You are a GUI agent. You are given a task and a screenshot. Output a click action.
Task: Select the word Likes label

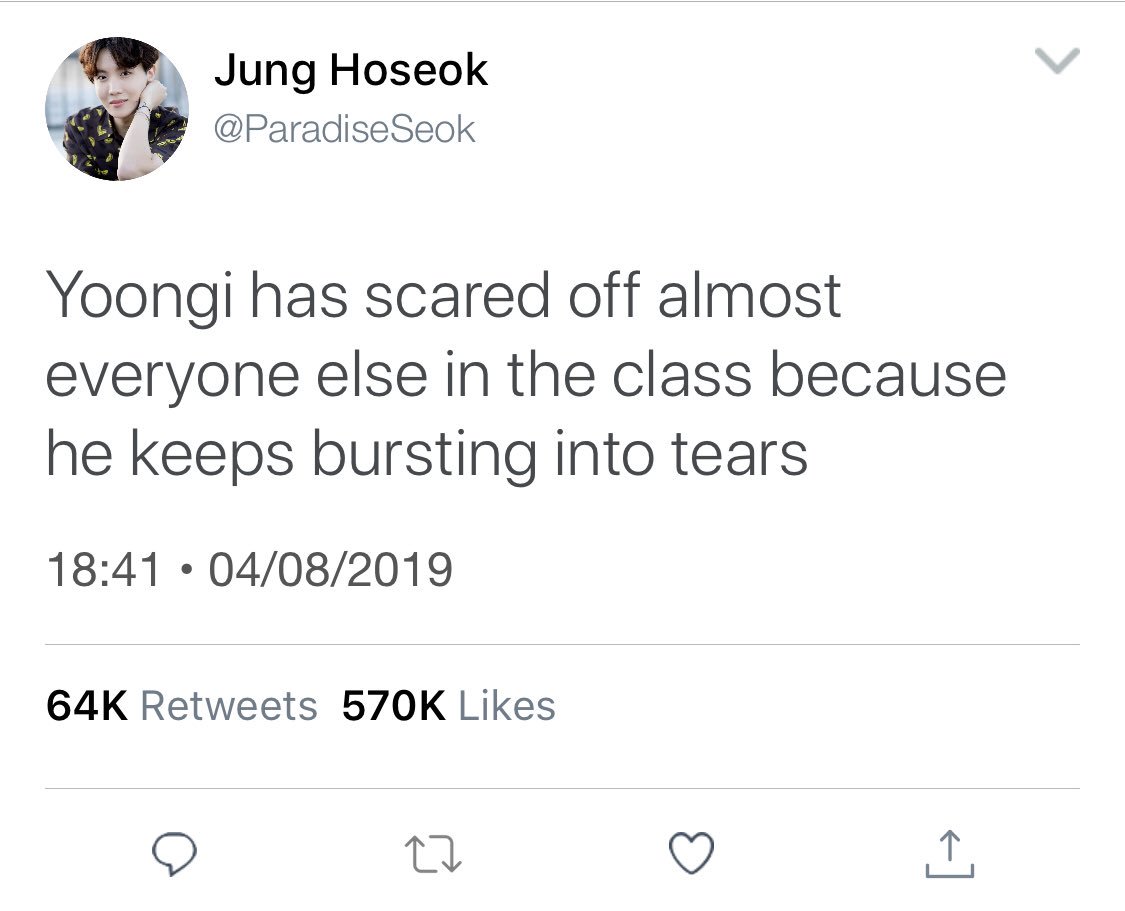[507, 705]
